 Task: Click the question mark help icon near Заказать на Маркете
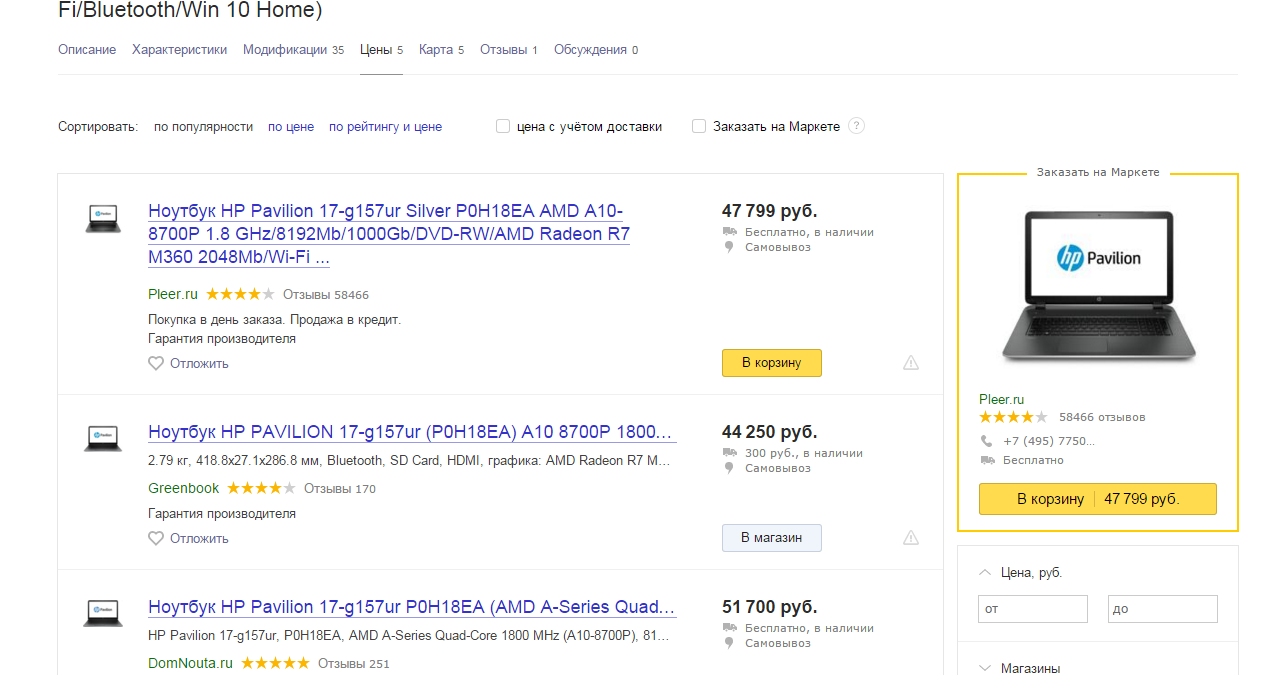tap(856, 126)
